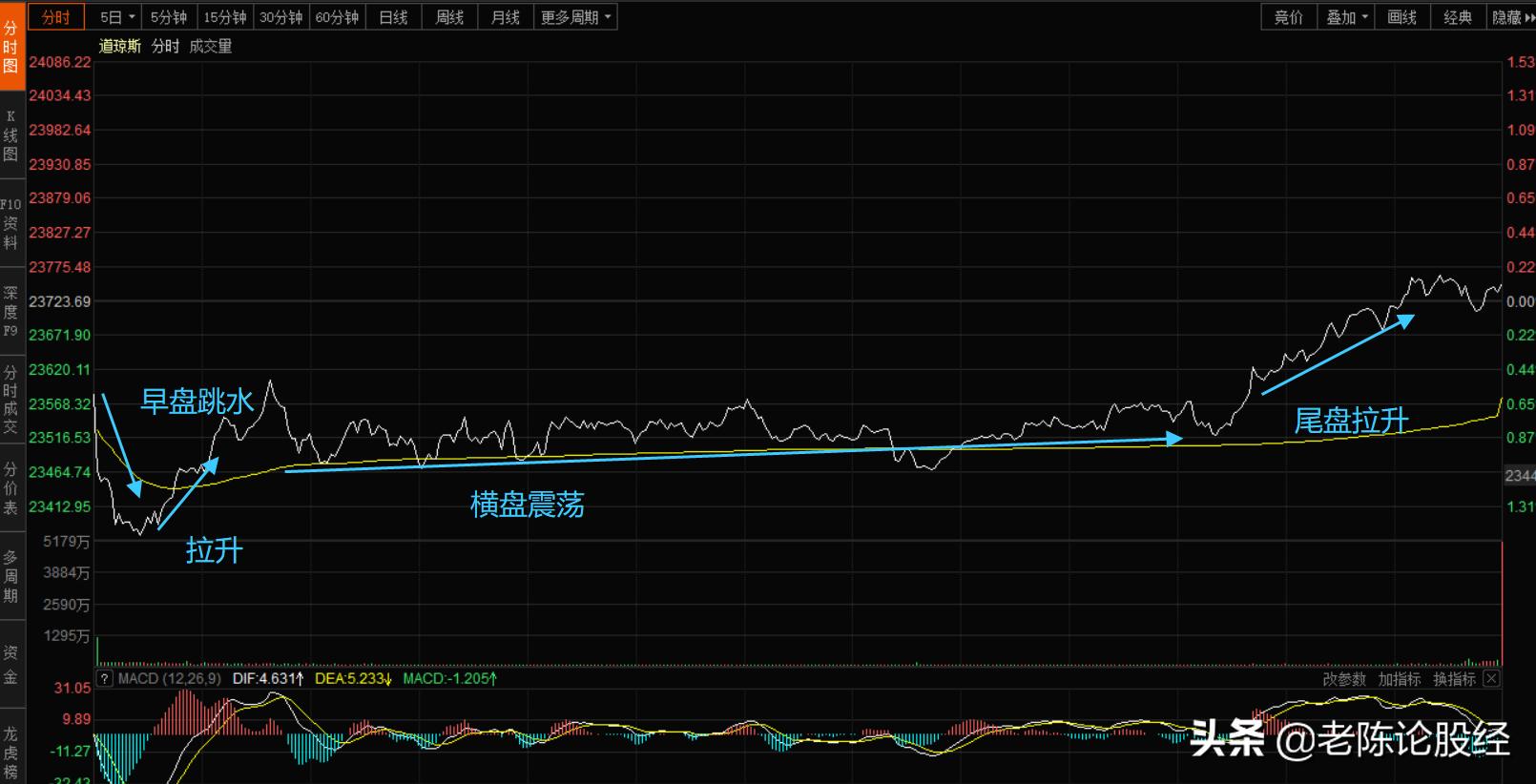
Task: Open 分价表 in the left sidebar
Action: (x=11, y=487)
